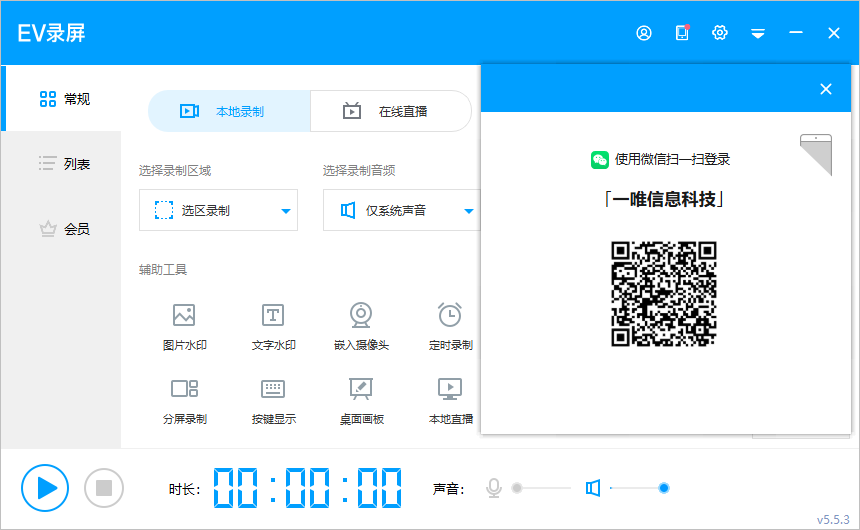
Task: Open the 文字水印 text watermark tool
Action: (273, 327)
